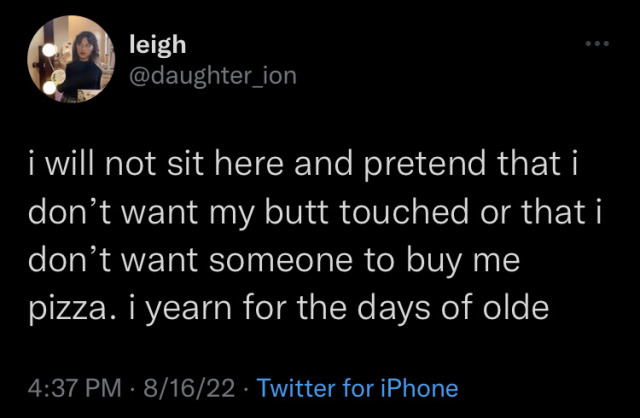The width and height of the screenshot is (640, 418).
Task: Click the word "iPhone" in the source label
Action: point(417,388)
